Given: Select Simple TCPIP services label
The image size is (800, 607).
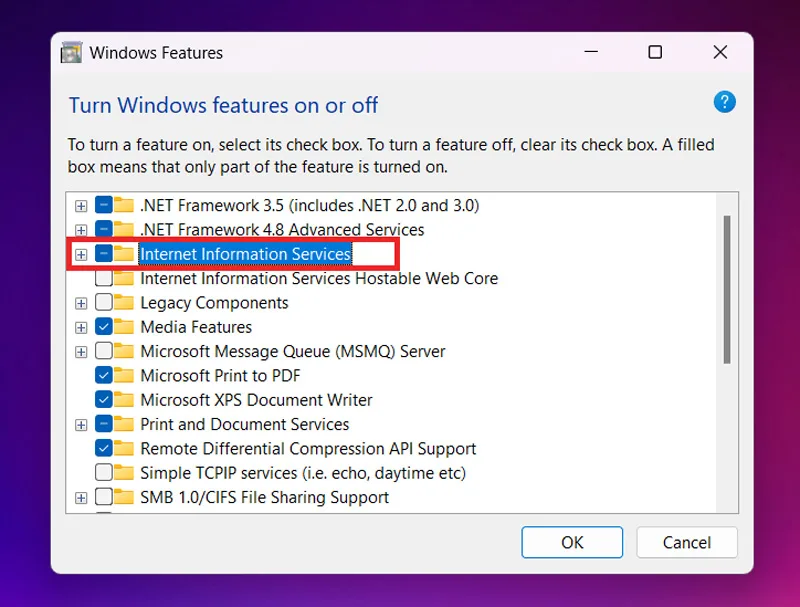Looking at the screenshot, I should pyautogui.click(x=303, y=473).
